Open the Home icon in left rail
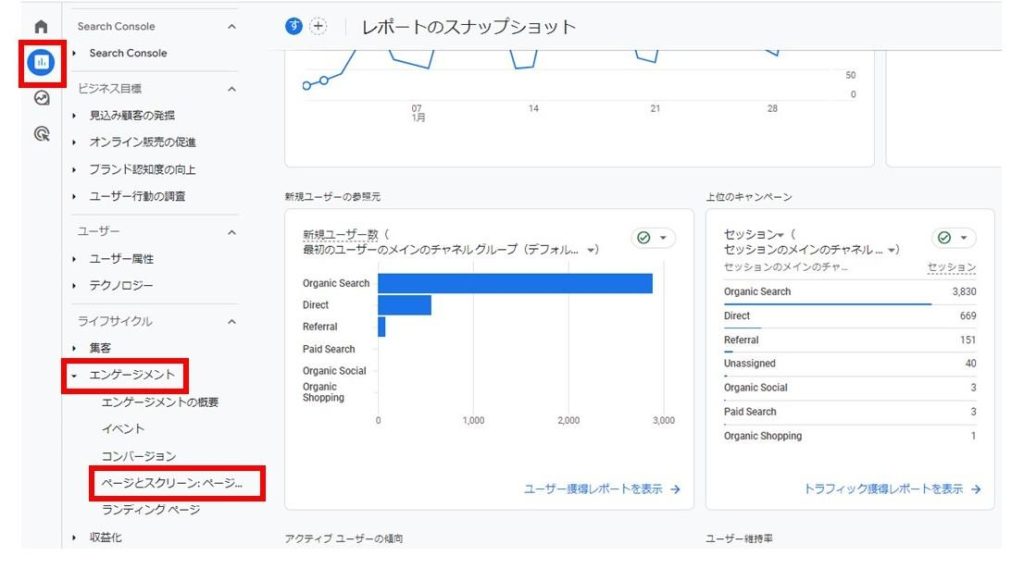The width and height of the screenshot is (1024, 569). point(41,27)
